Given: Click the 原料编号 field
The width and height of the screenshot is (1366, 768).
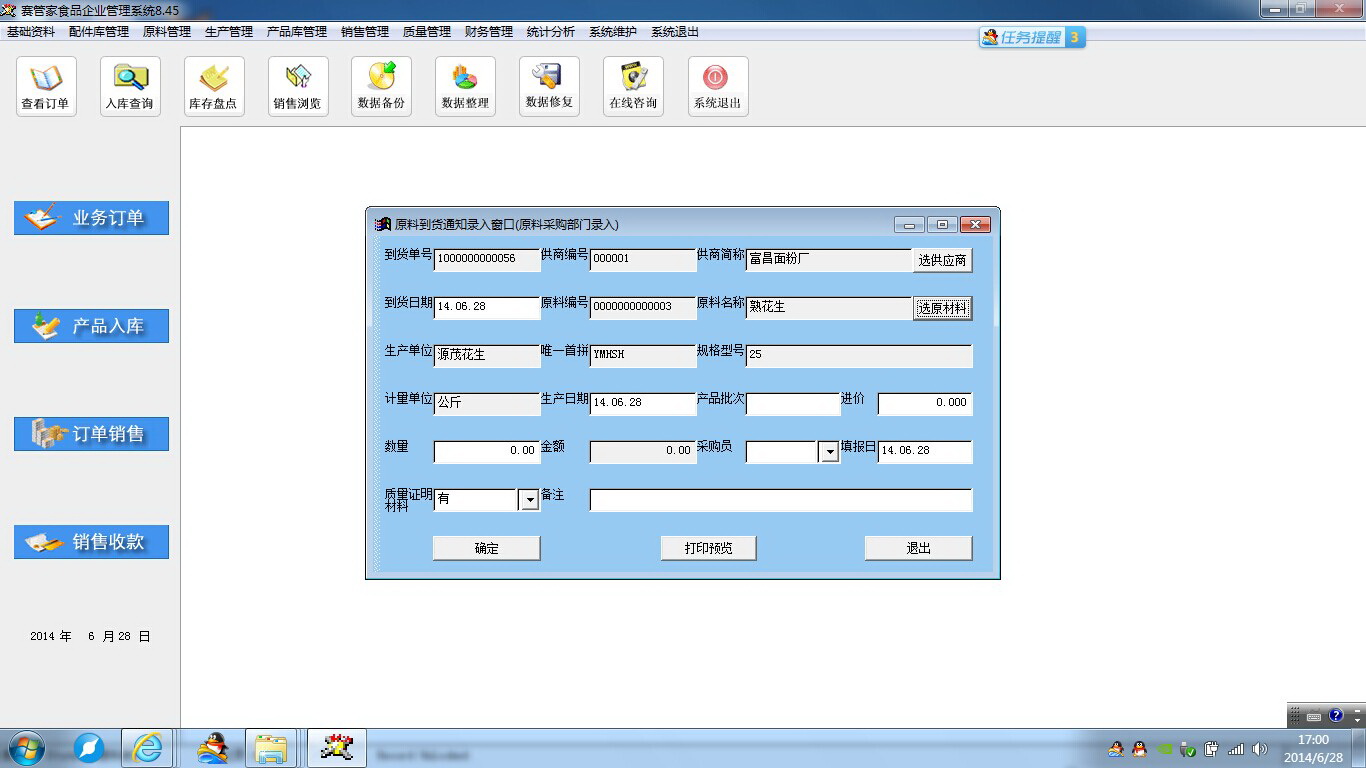Looking at the screenshot, I should pyautogui.click(x=643, y=307).
